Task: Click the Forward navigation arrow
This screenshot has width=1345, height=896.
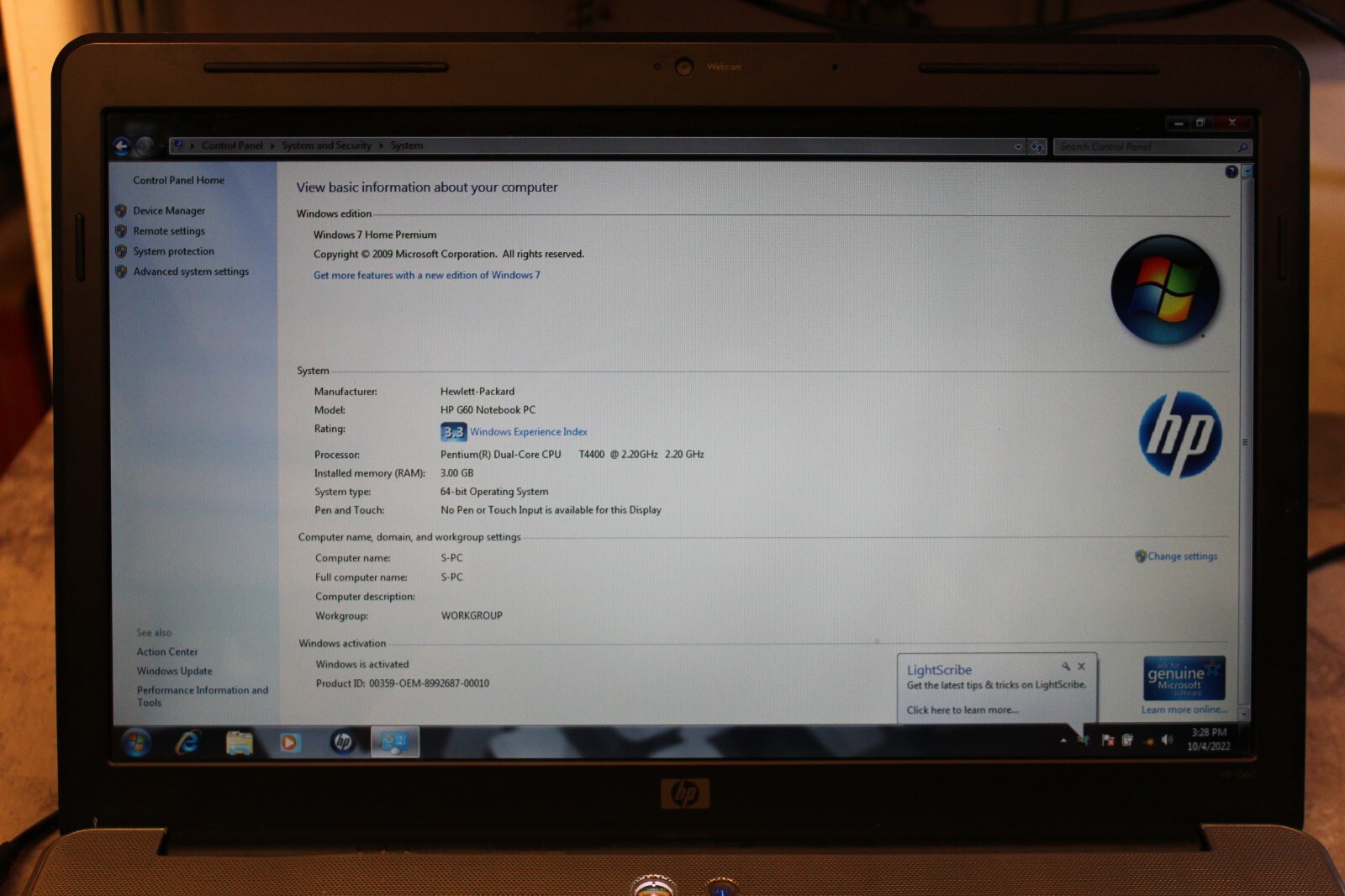Action: click(145, 147)
